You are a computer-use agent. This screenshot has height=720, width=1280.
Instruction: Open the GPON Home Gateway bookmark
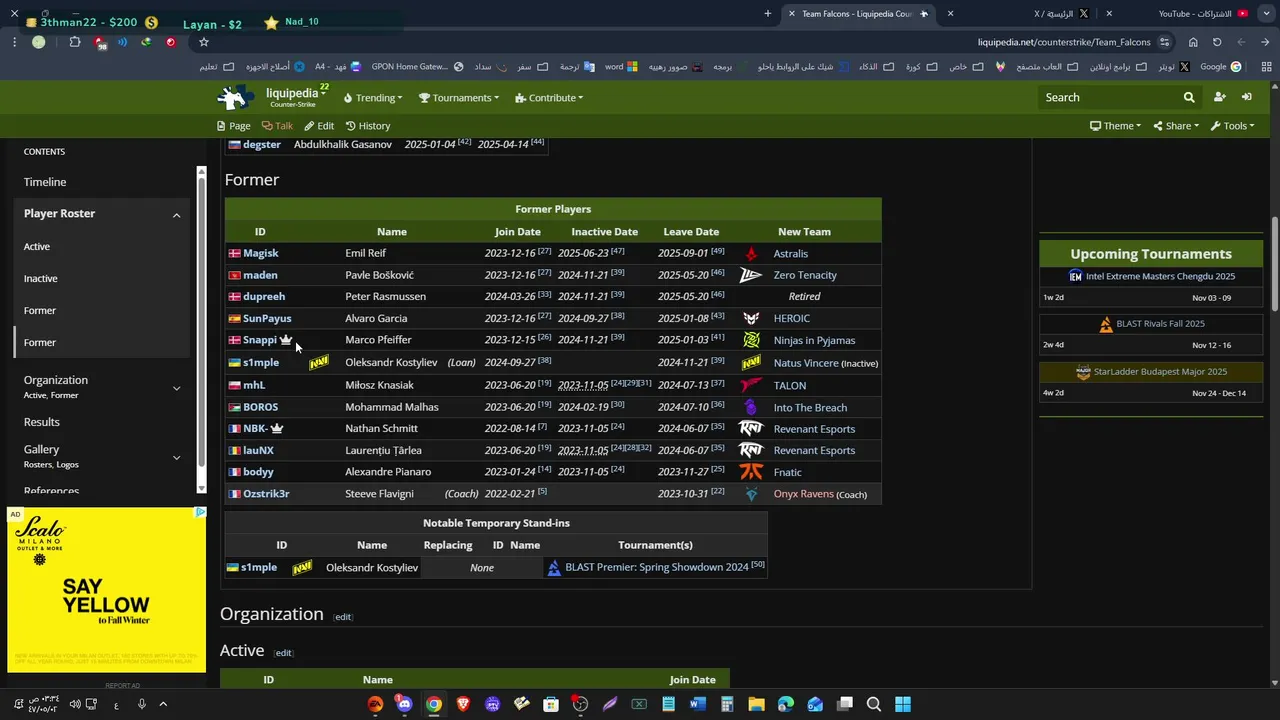[x=417, y=67]
